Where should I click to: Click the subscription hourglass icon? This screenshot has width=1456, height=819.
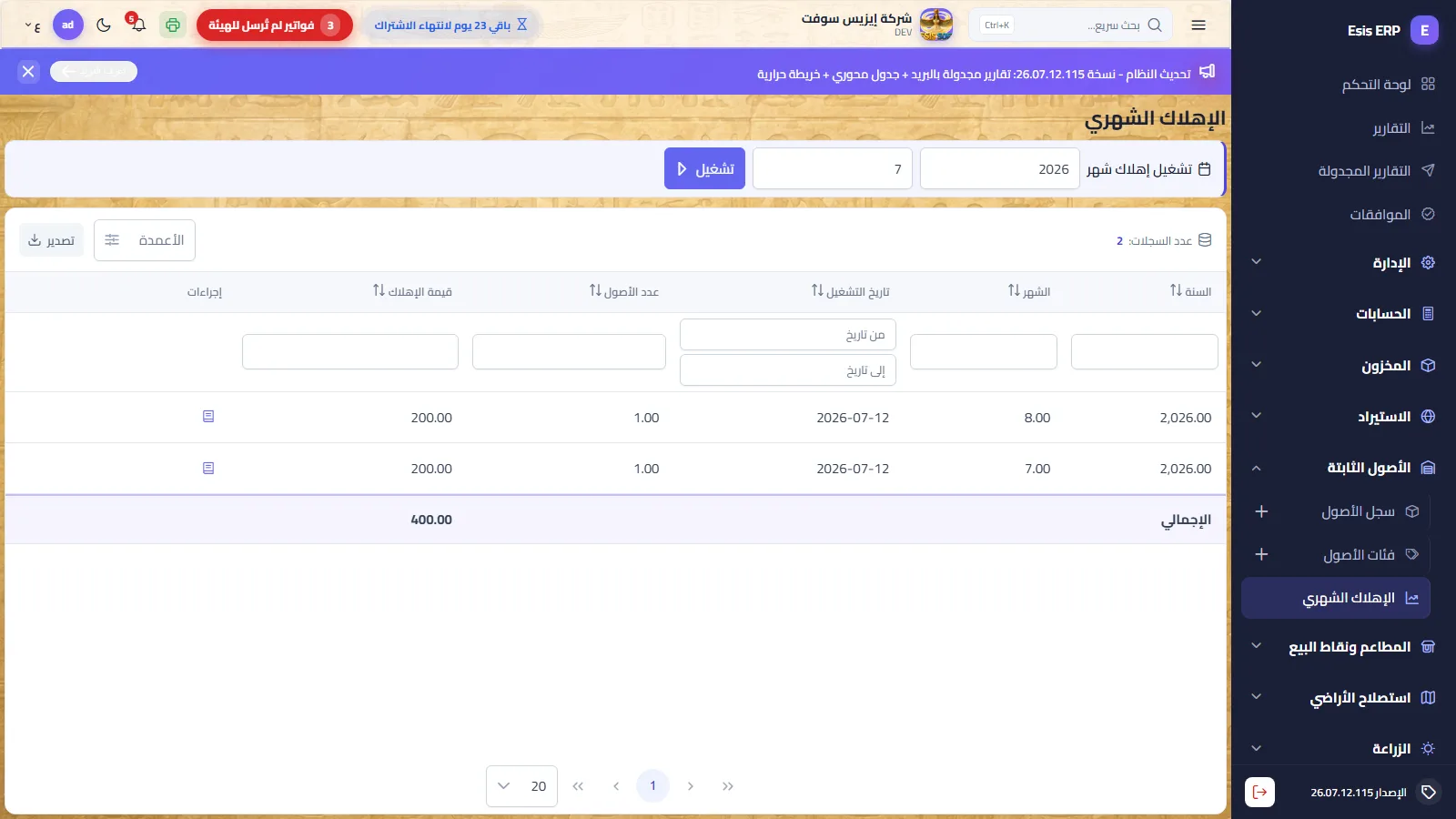(522, 25)
